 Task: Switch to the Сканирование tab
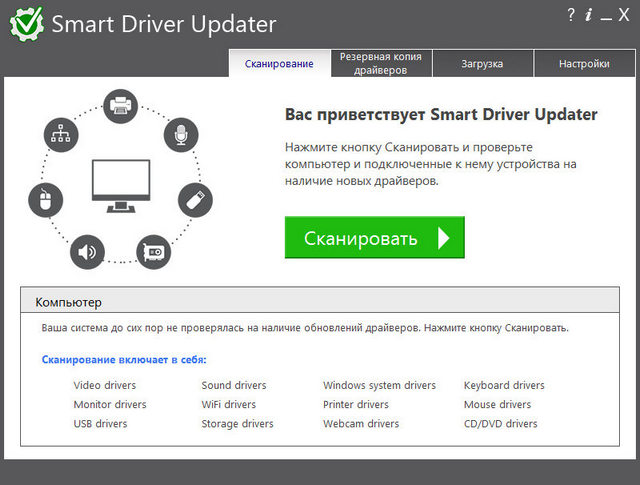[279, 64]
